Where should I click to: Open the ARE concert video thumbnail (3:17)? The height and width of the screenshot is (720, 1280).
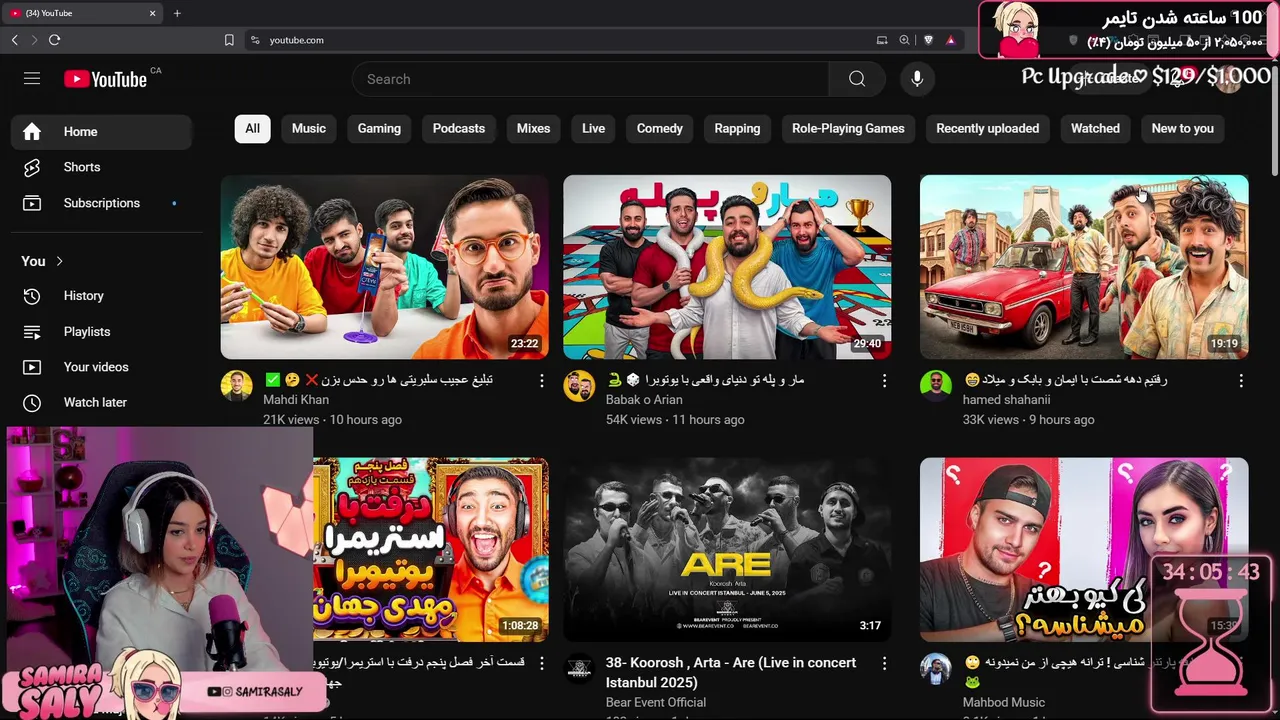(727, 549)
